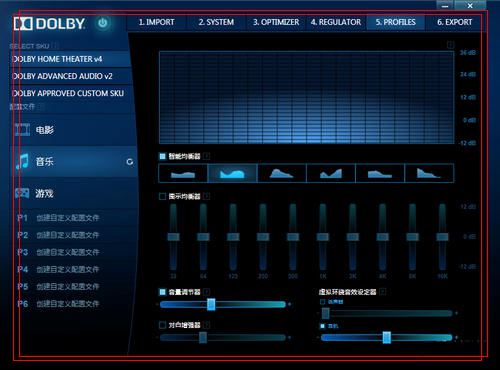
Task: Pick the fourth V-shaped equalizer preset
Action: [x=331, y=173]
